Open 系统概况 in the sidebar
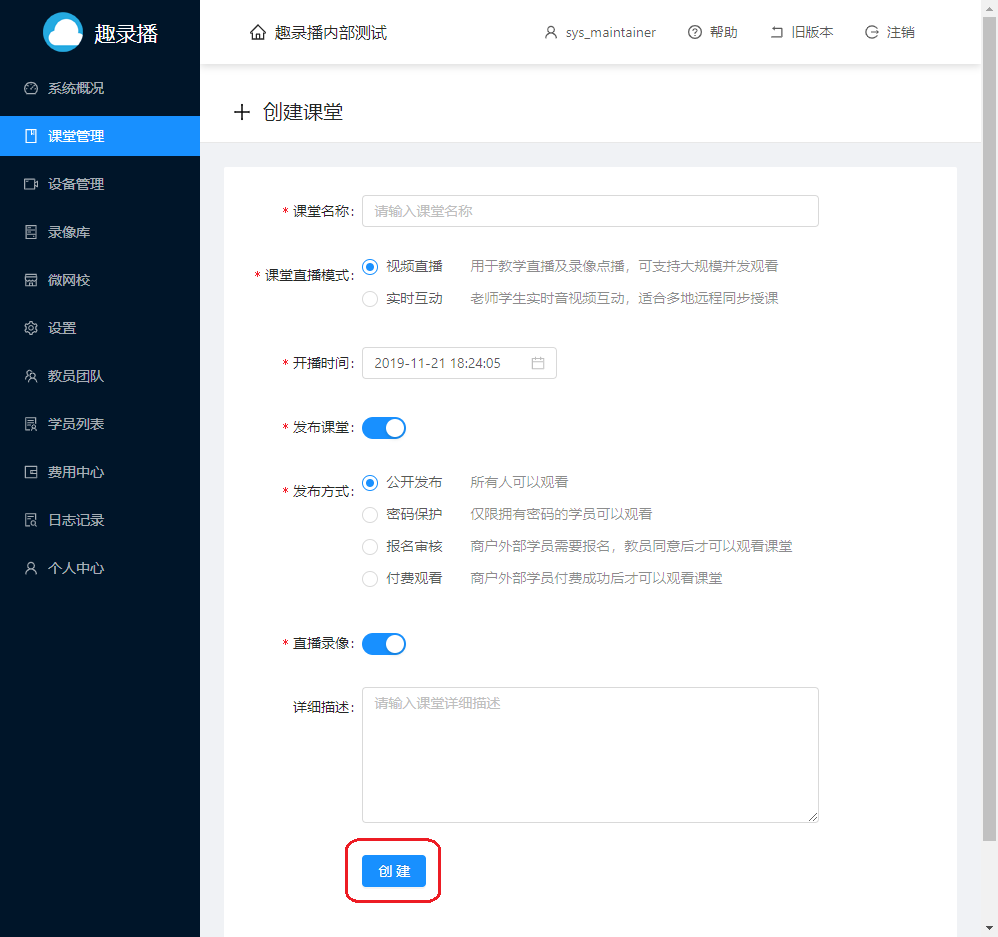 [100, 88]
